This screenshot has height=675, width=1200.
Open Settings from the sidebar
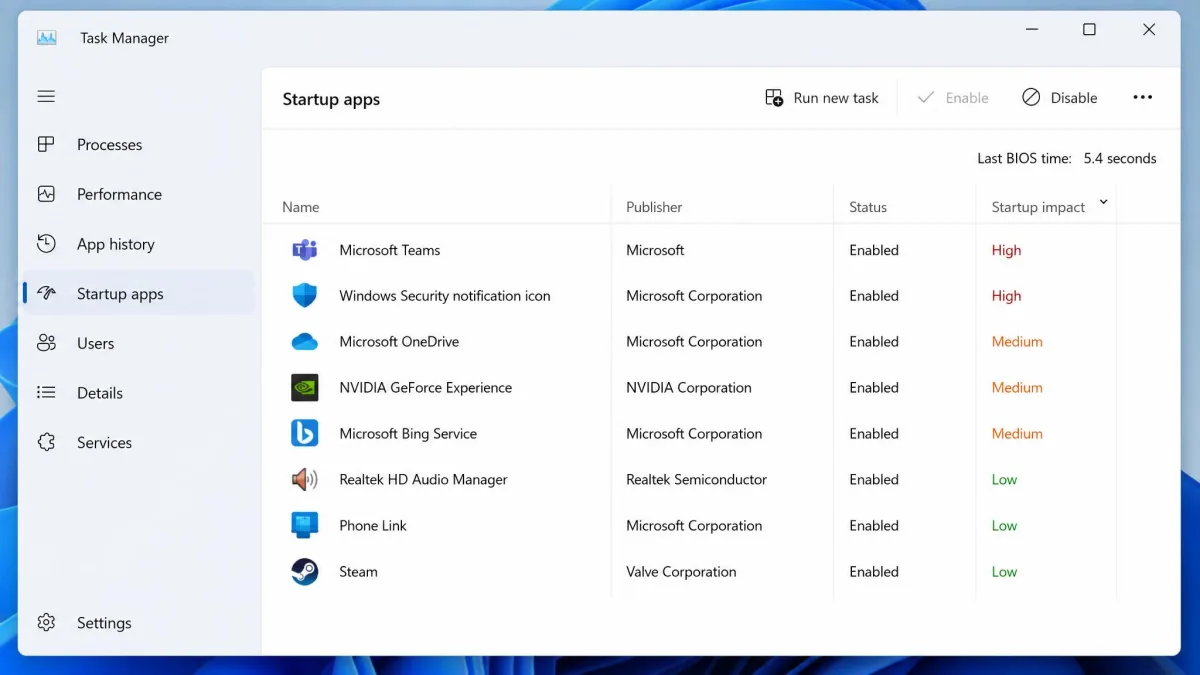click(x=138, y=622)
